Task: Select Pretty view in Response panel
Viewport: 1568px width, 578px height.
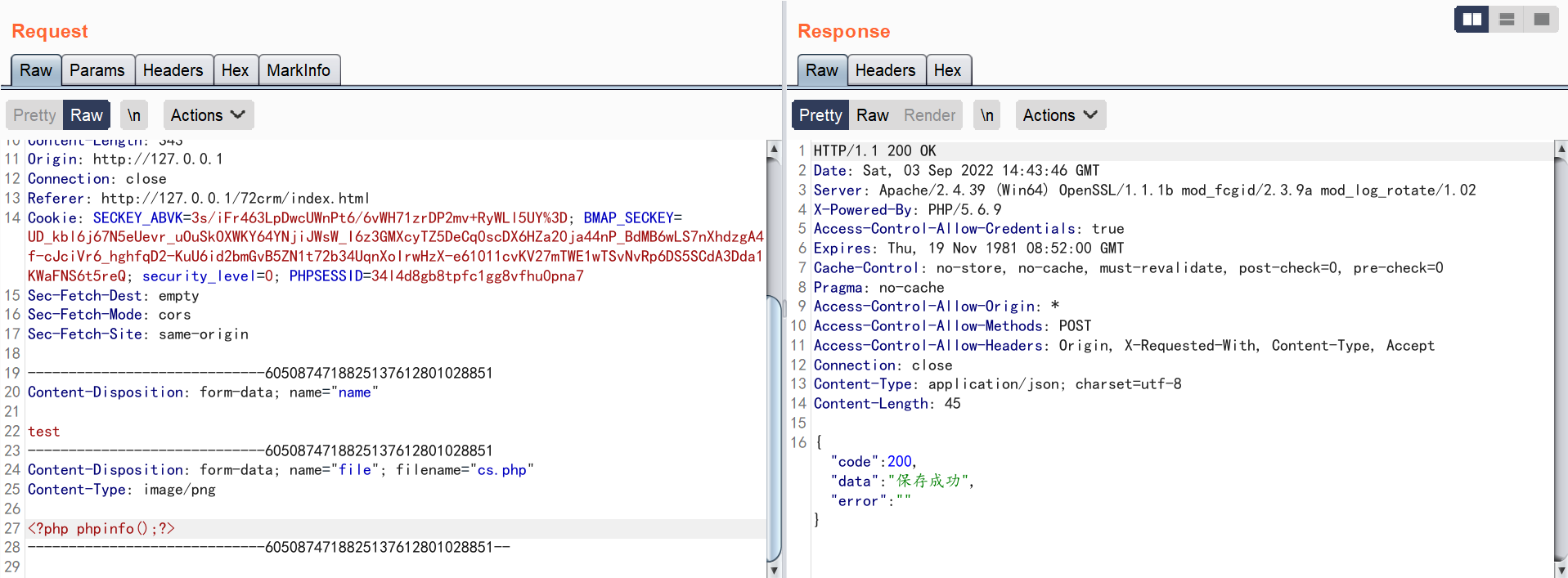Action: click(820, 115)
